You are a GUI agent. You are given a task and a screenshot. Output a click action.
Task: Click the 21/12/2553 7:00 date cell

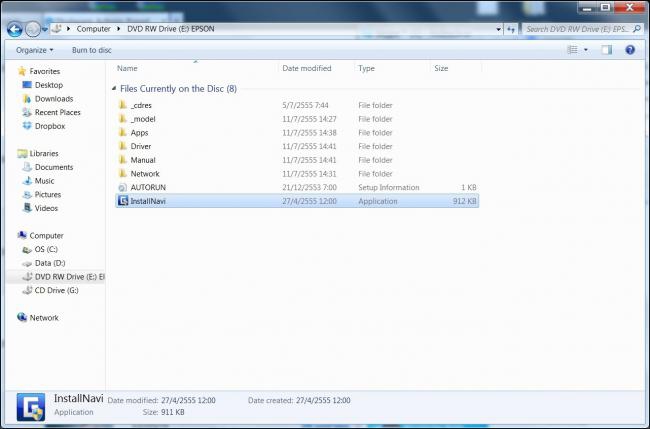pyautogui.click(x=309, y=187)
